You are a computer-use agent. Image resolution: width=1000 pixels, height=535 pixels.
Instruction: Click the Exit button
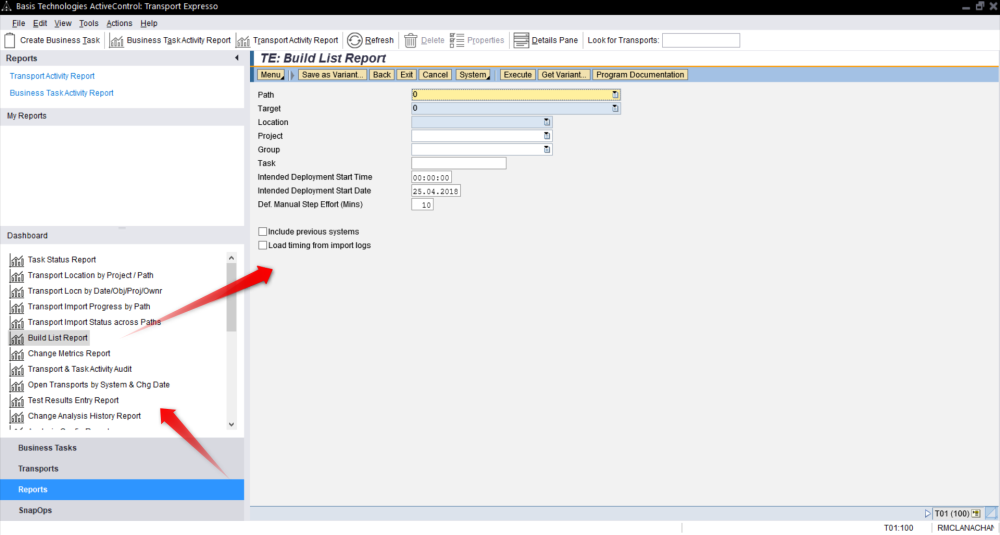click(407, 75)
